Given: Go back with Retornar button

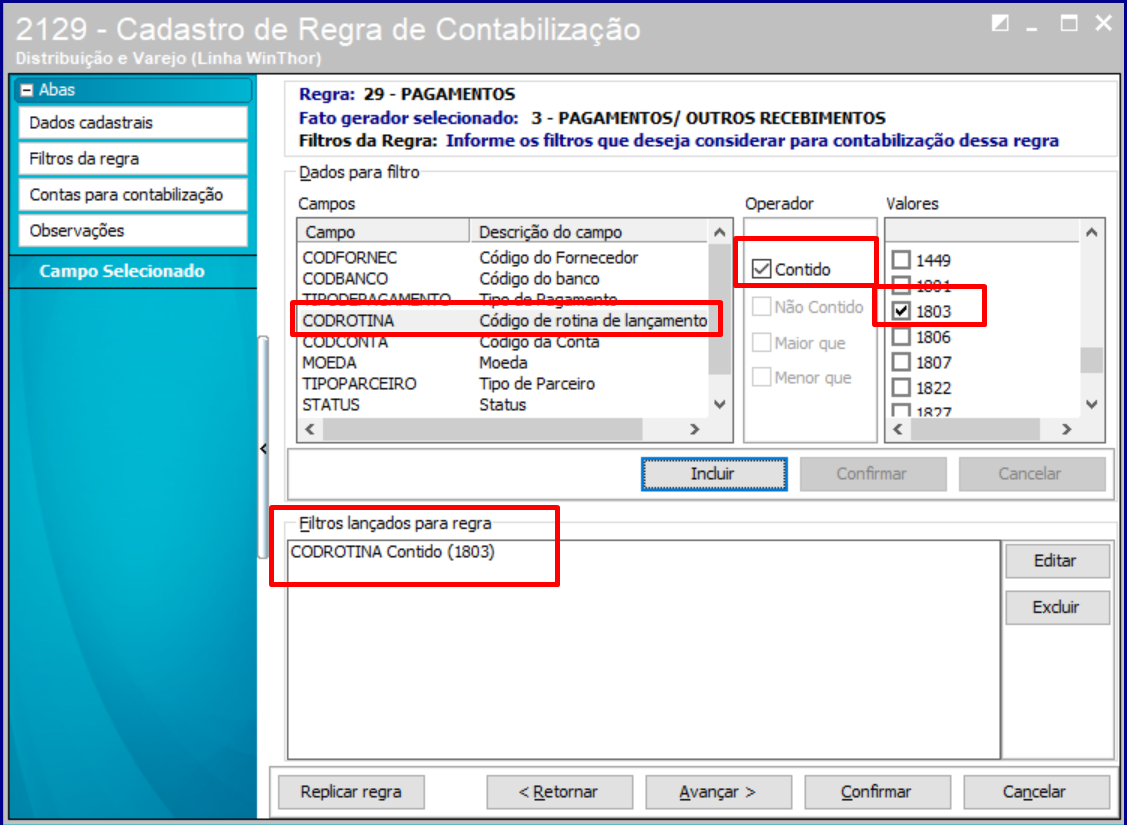Looking at the screenshot, I should (x=559, y=792).
